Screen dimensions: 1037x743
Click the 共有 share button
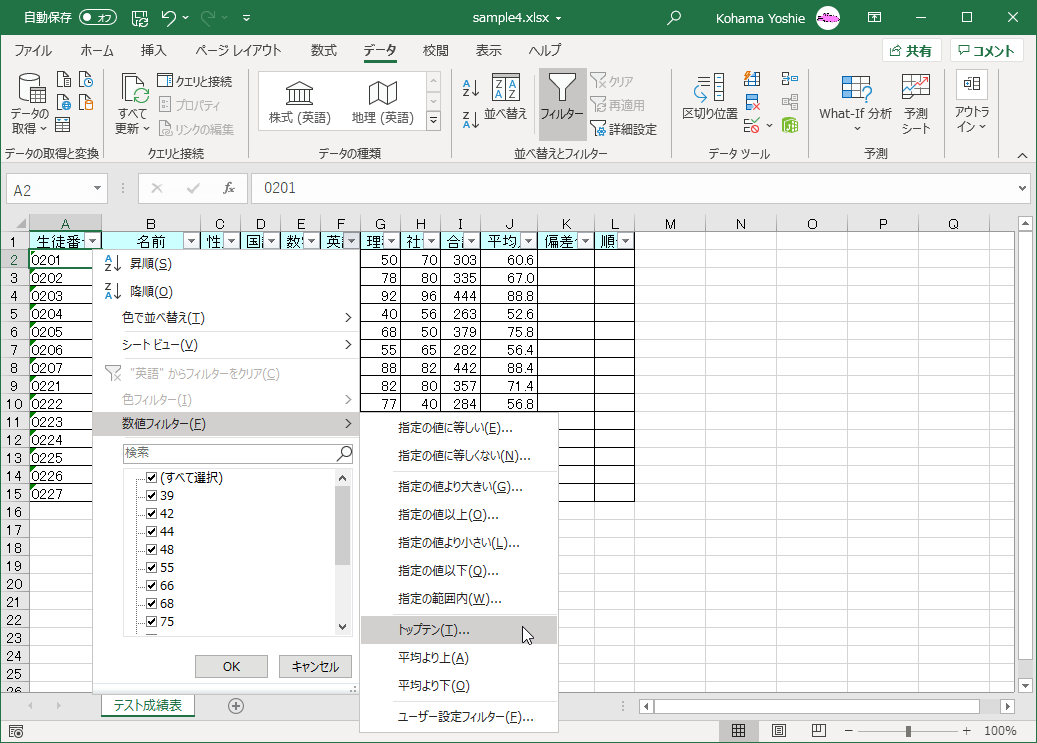(x=911, y=51)
